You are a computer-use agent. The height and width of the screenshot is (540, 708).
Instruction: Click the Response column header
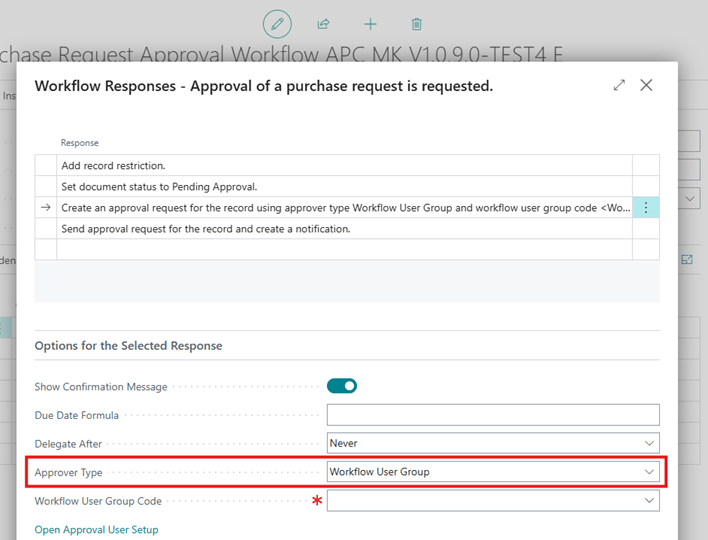[x=80, y=143]
